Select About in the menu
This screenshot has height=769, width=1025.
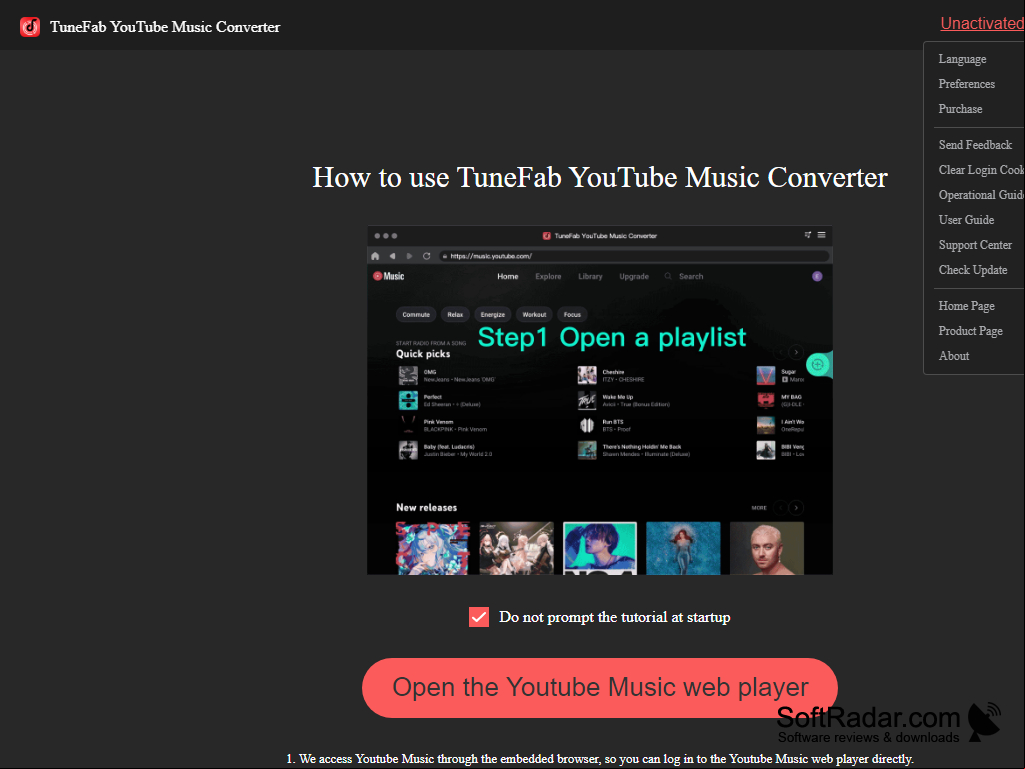tap(954, 356)
